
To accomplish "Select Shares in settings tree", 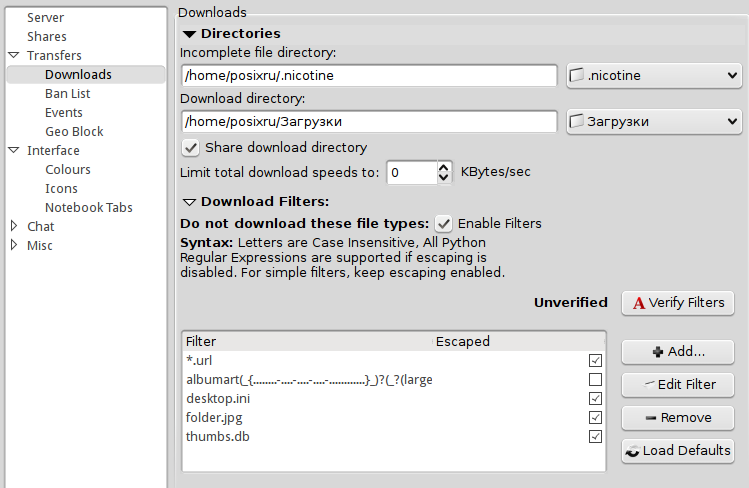I will 47,37.
